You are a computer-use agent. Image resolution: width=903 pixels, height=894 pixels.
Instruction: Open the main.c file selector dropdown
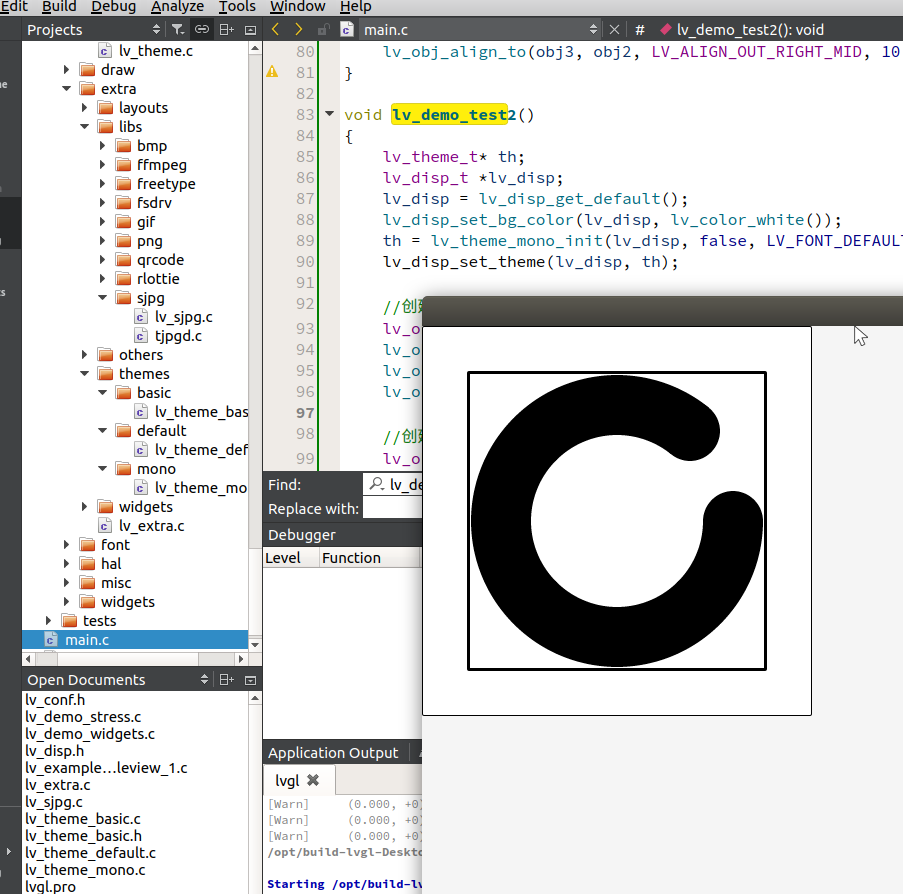pyautogui.click(x=593, y=30)
